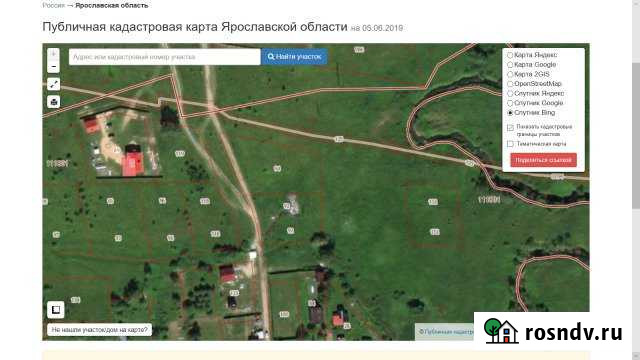
Task: Zoom in with the plus map button
Action: (53, 54)
